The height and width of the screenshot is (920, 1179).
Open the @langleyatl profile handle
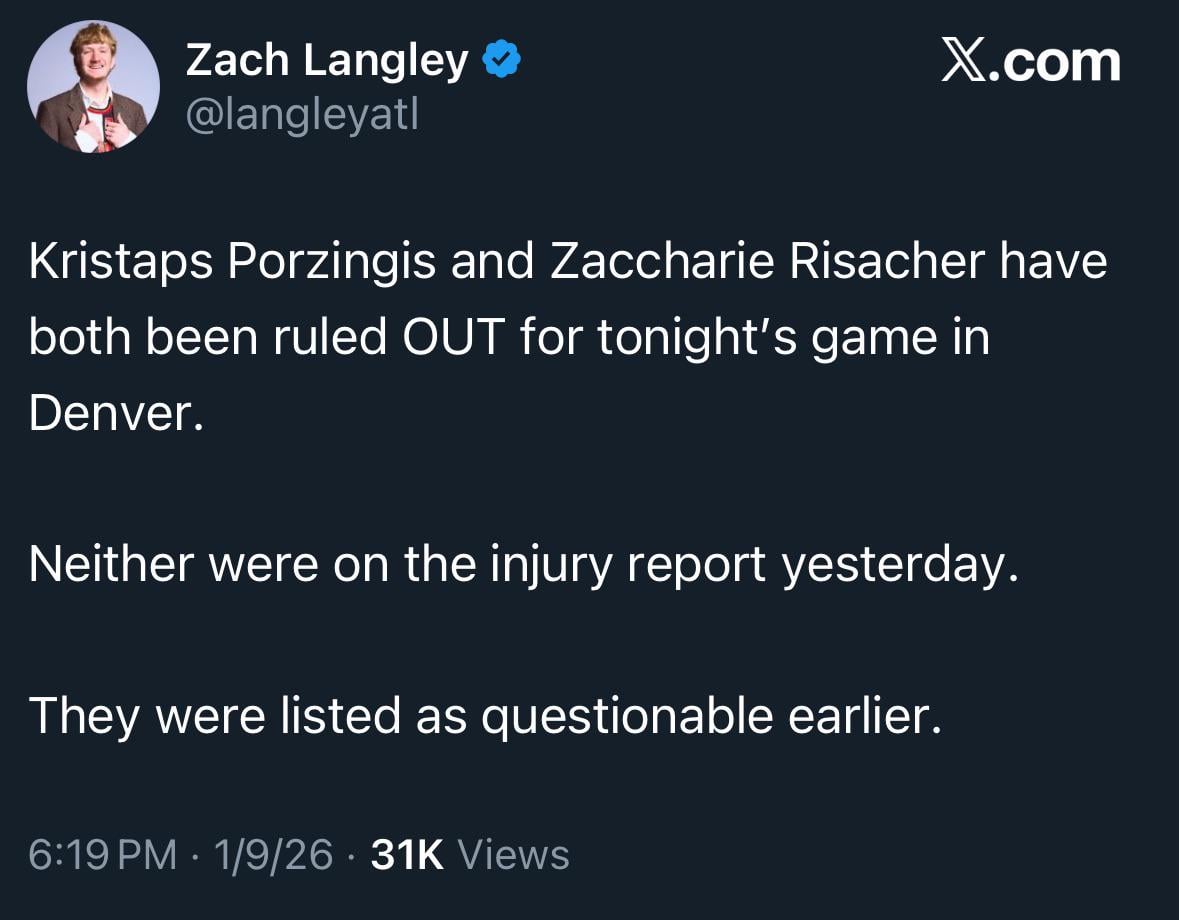pos(300,112)
